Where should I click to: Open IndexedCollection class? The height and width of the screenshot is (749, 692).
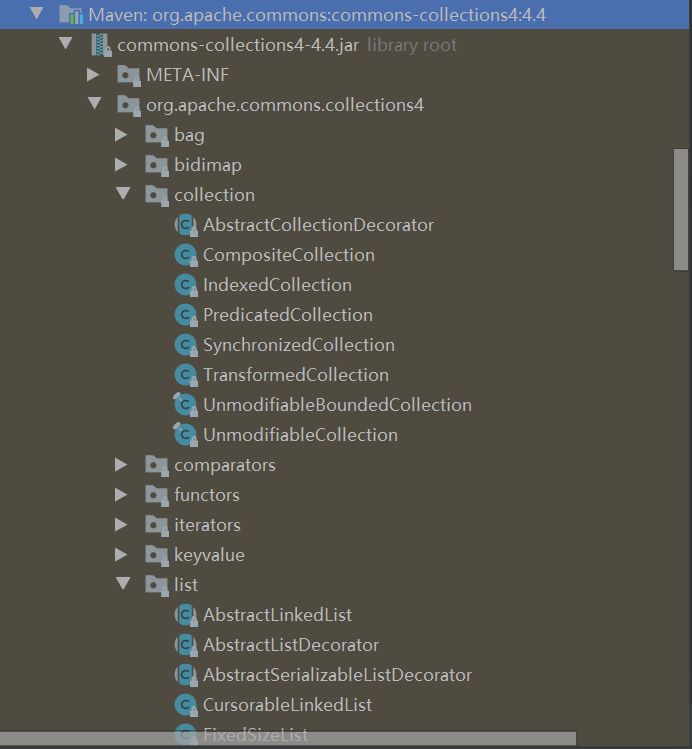pos(277,285)
